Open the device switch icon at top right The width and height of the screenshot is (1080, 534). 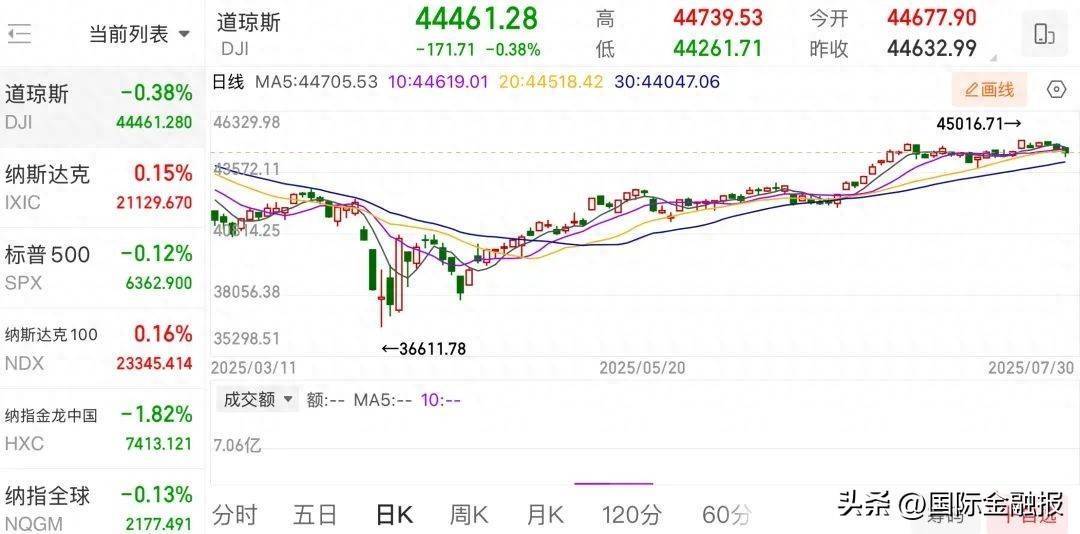1044,34
